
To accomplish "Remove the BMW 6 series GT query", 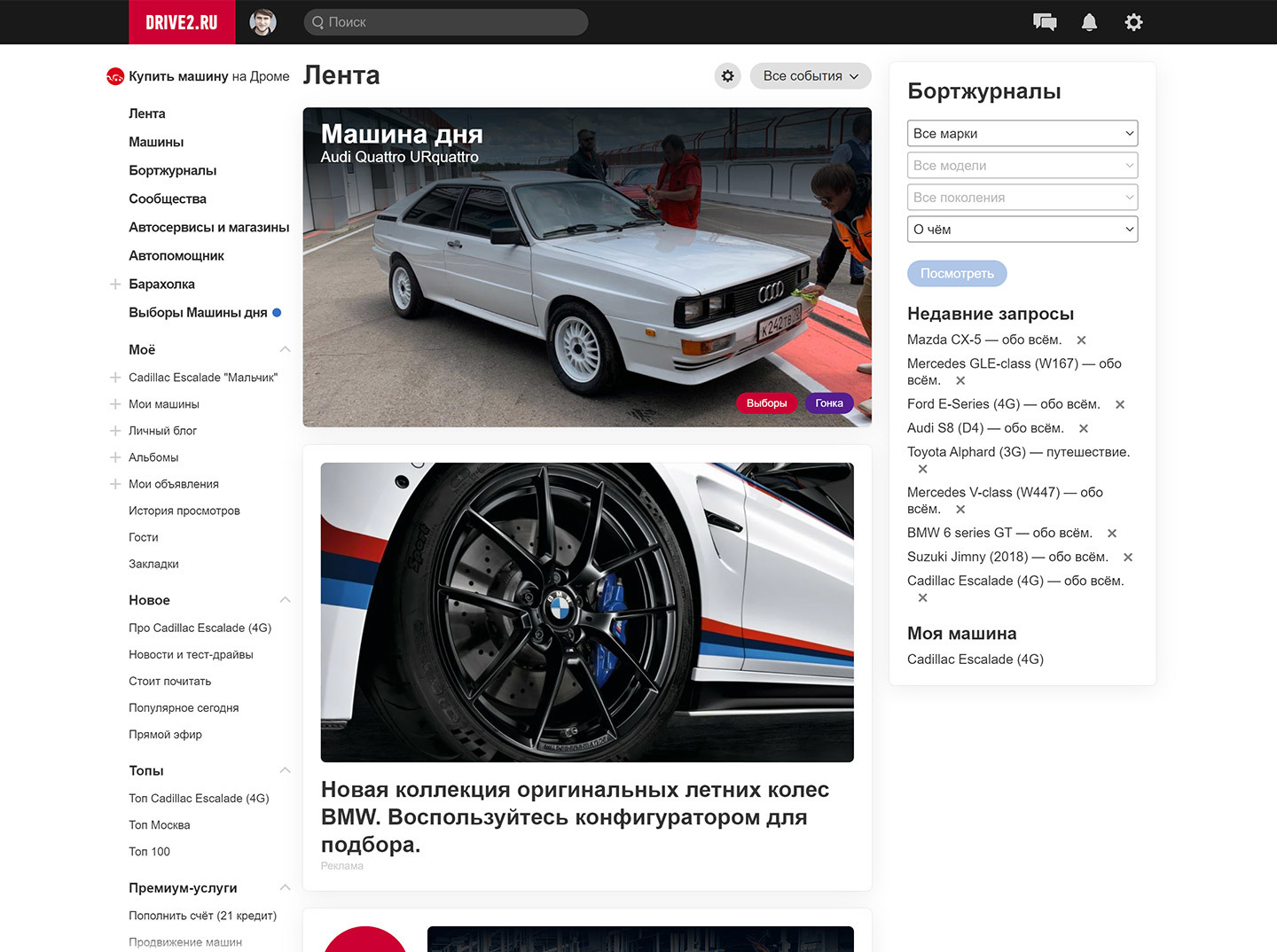I will point(1112,534).
